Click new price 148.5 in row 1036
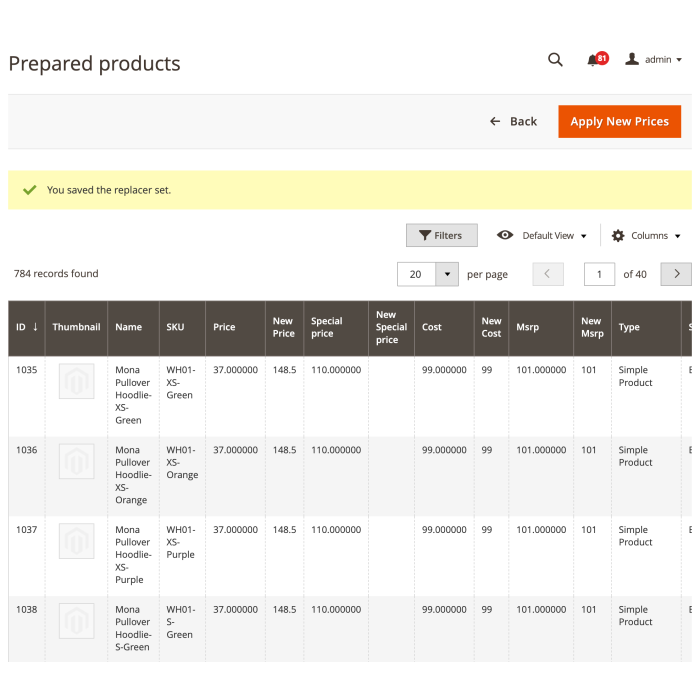Screen dimensions: 700x700 click(x=284, y=450)
